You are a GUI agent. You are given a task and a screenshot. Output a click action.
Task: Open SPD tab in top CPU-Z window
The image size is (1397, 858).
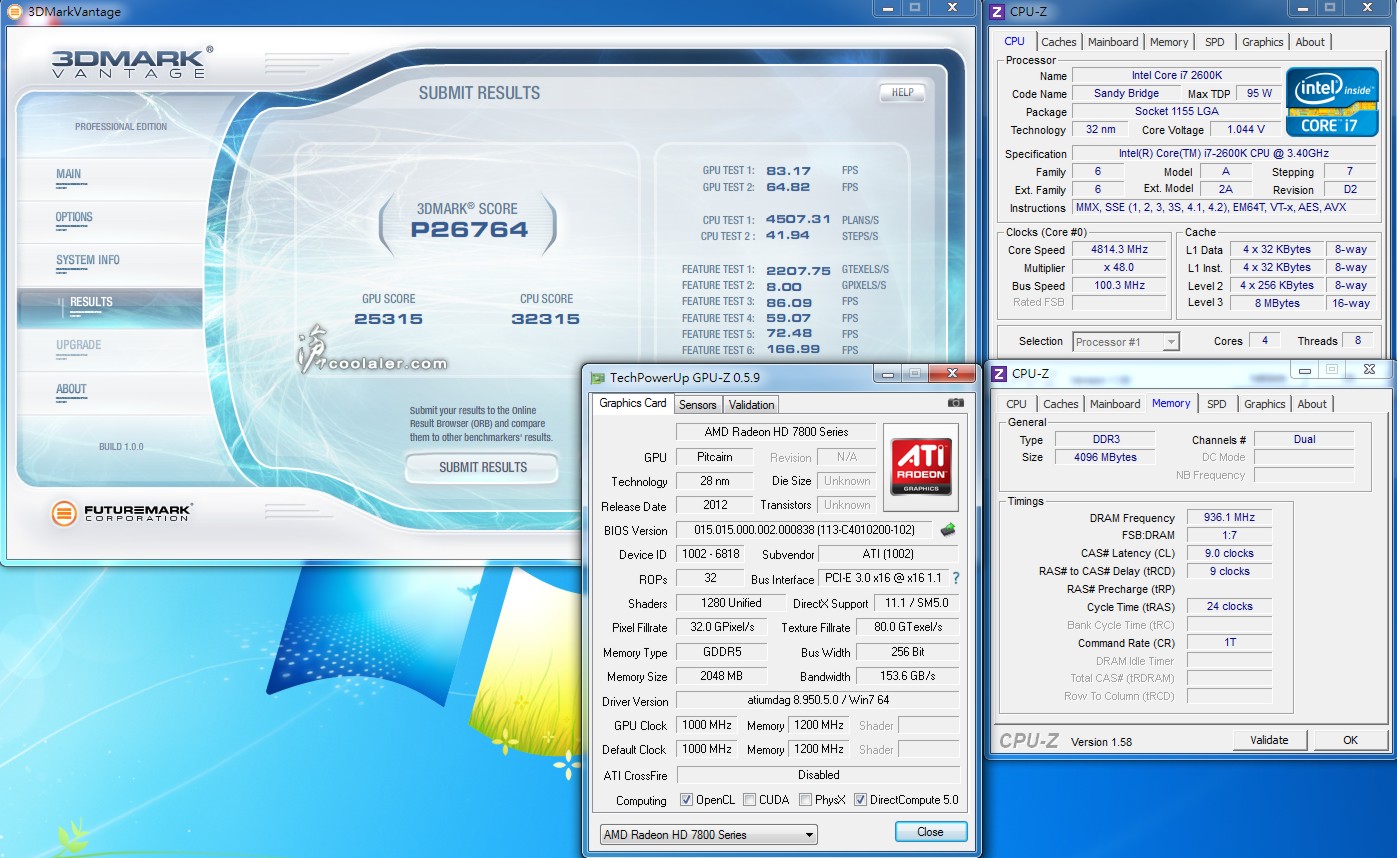1214,42
